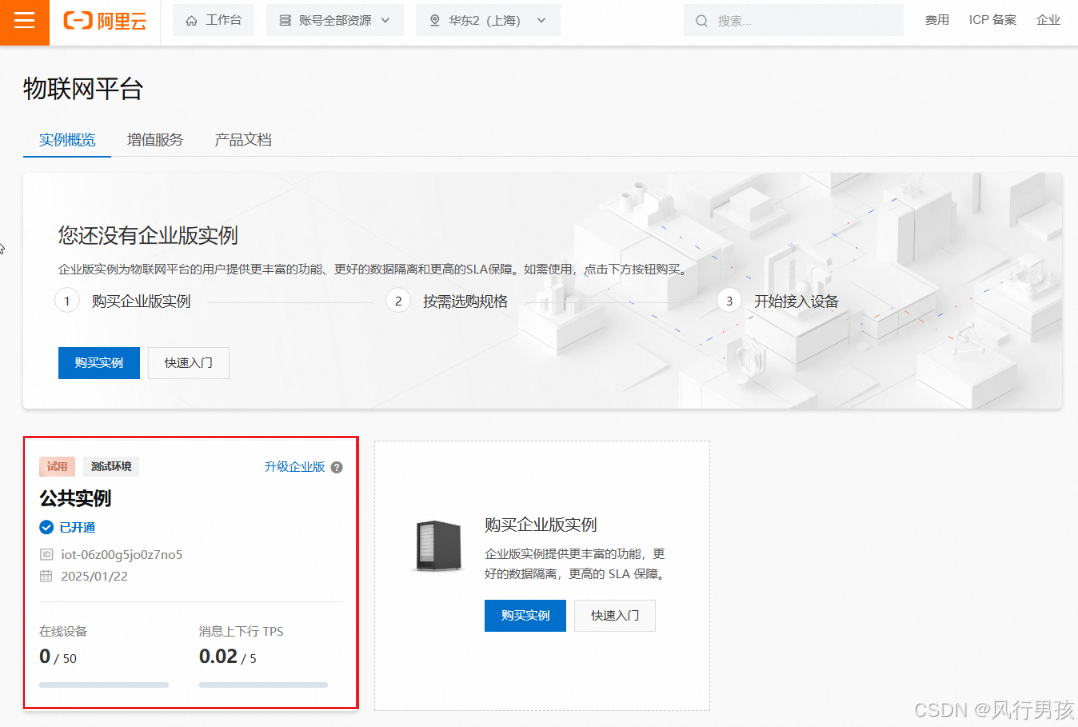Click step 3 circle 开始接入设备
This screenshot has width=1078, height=727.
pyautogui.click(x=729, y=301)
